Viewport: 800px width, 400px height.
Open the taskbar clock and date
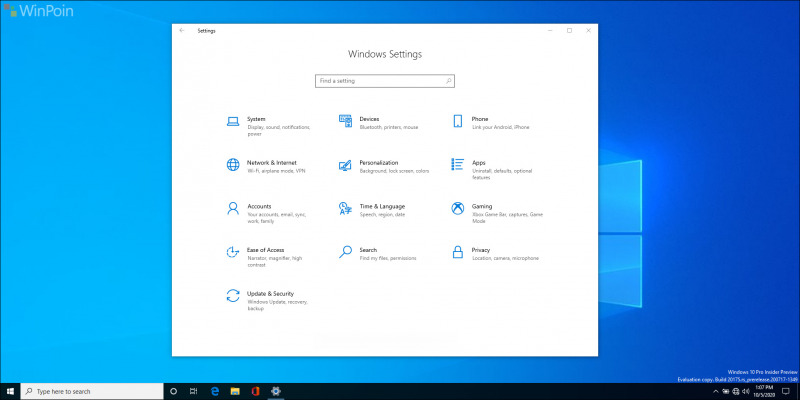click(762, 391)
